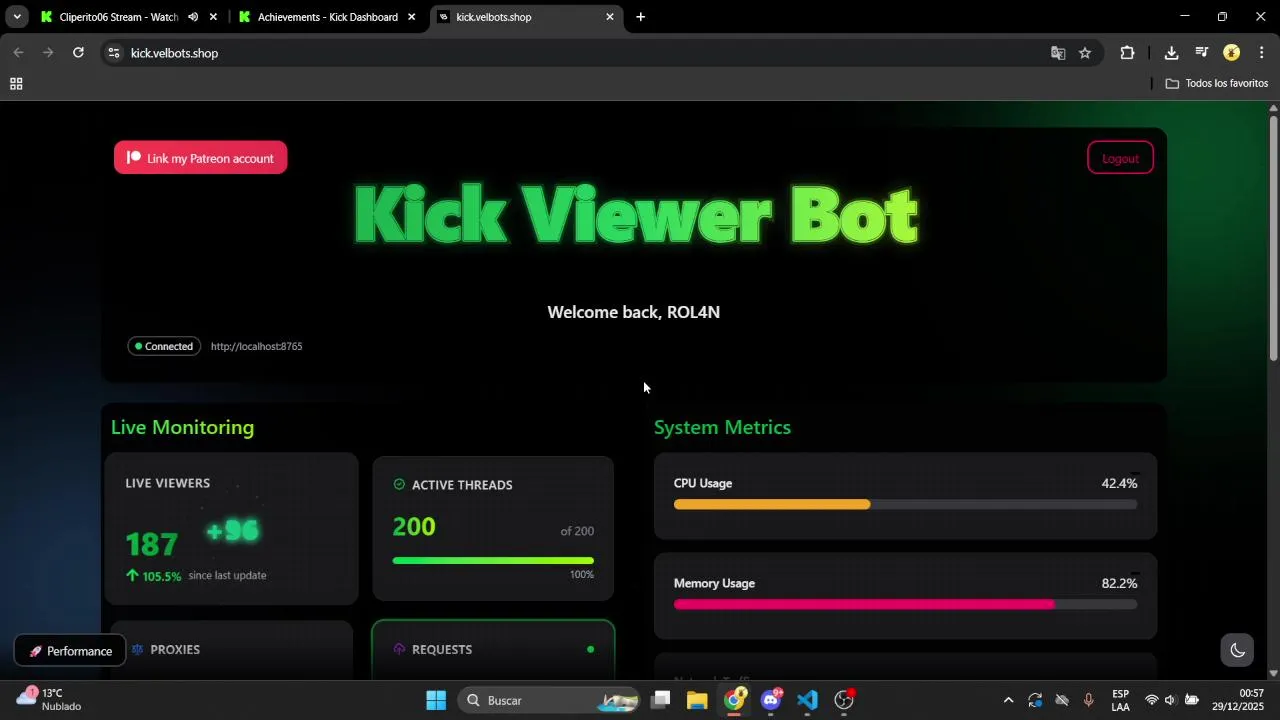The image size is (1280, 720).
Task: Click the Memory Usage progress bar
Action: [x=905, y=604]
